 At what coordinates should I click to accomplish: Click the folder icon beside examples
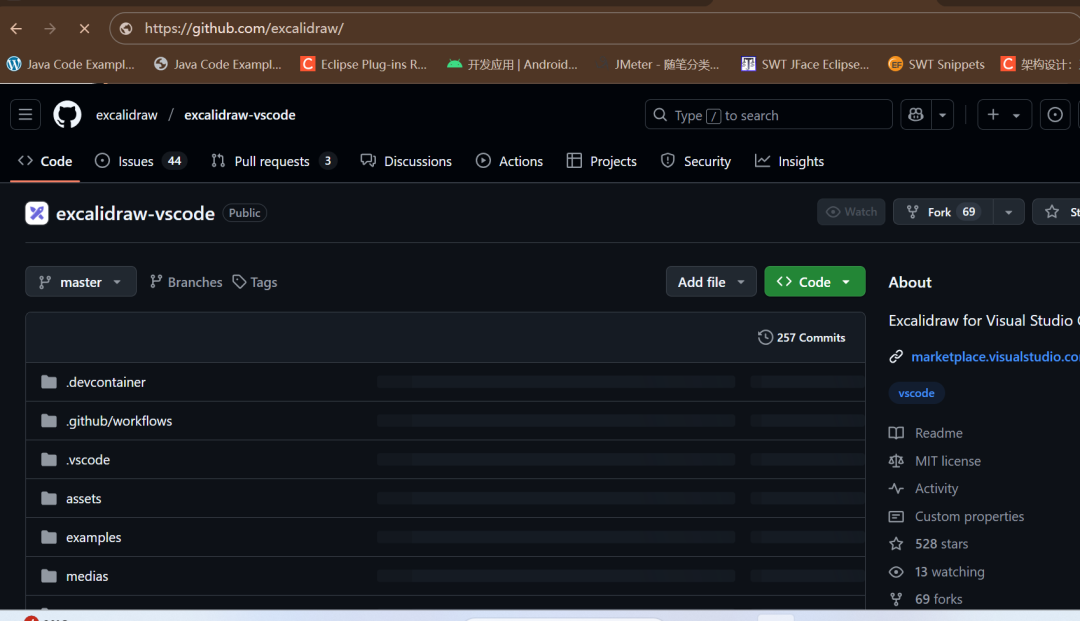[49, 537]
